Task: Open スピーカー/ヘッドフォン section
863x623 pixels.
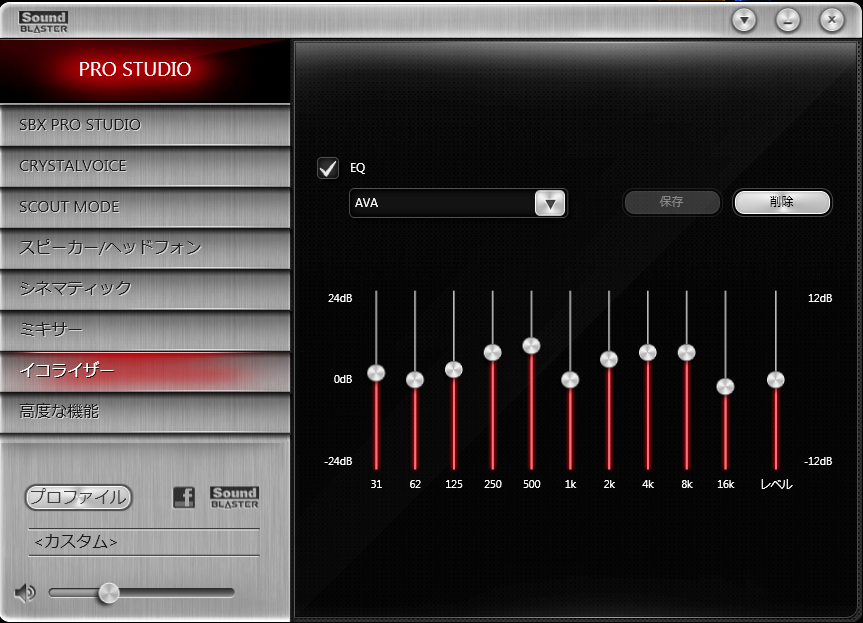Action: pos(145,248)
